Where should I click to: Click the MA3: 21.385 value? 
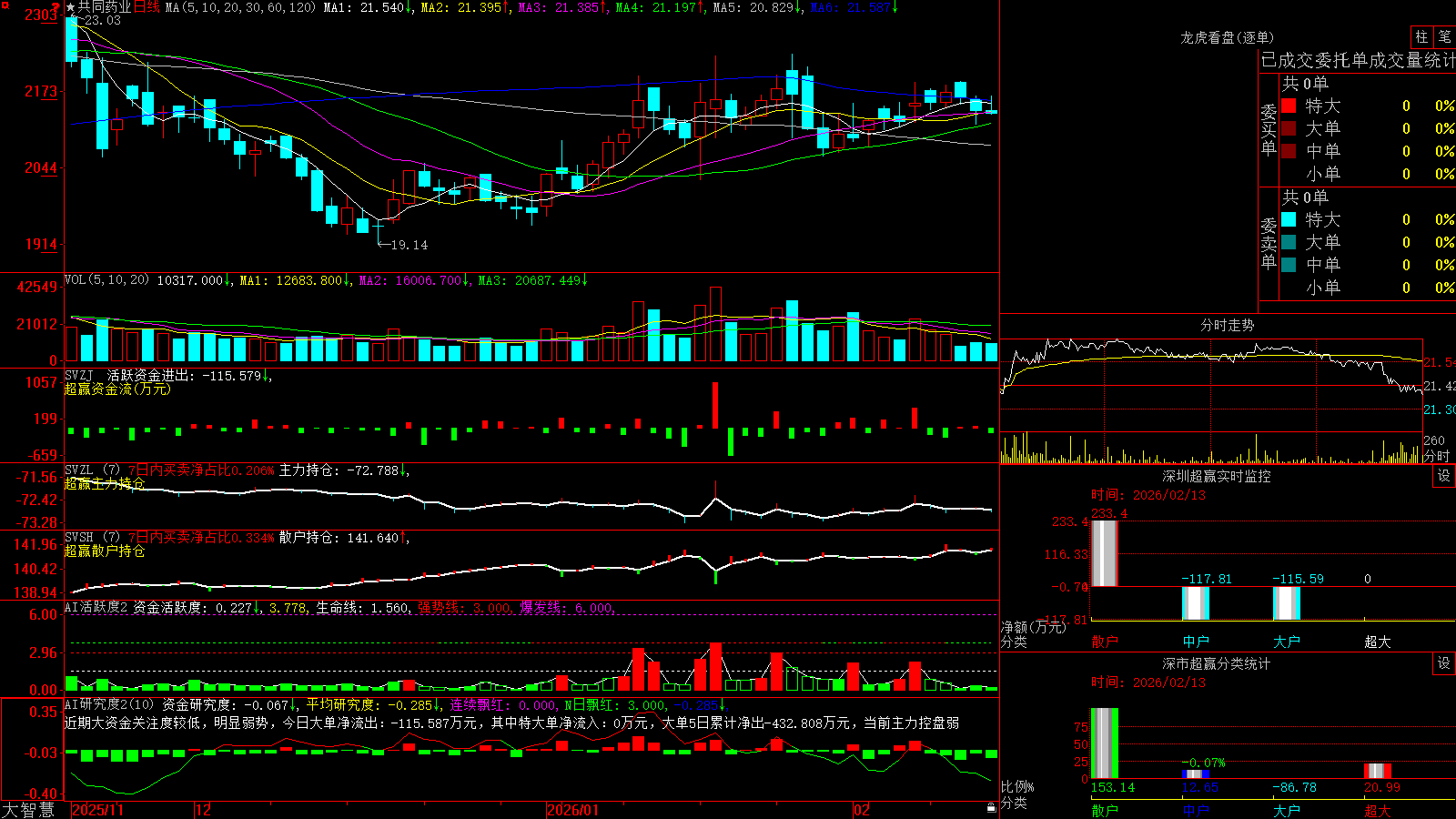pos(559,7)
